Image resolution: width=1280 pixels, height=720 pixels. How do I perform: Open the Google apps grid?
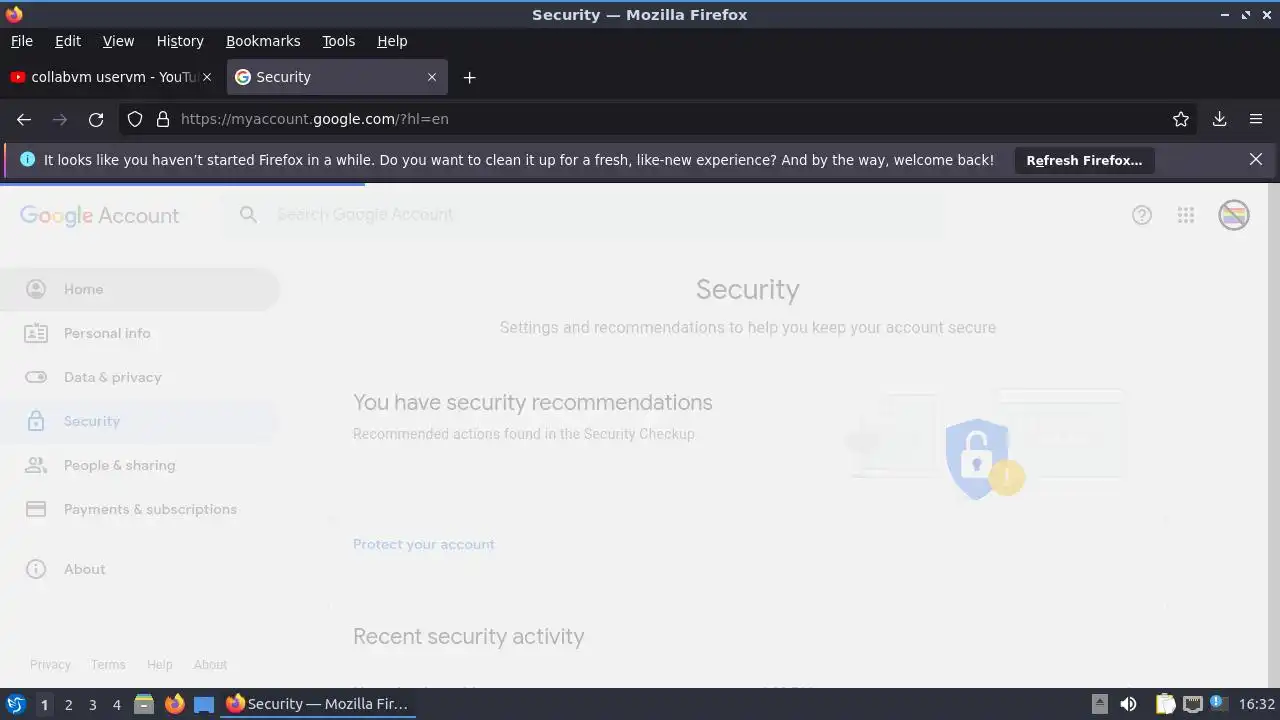[1186, 215]
